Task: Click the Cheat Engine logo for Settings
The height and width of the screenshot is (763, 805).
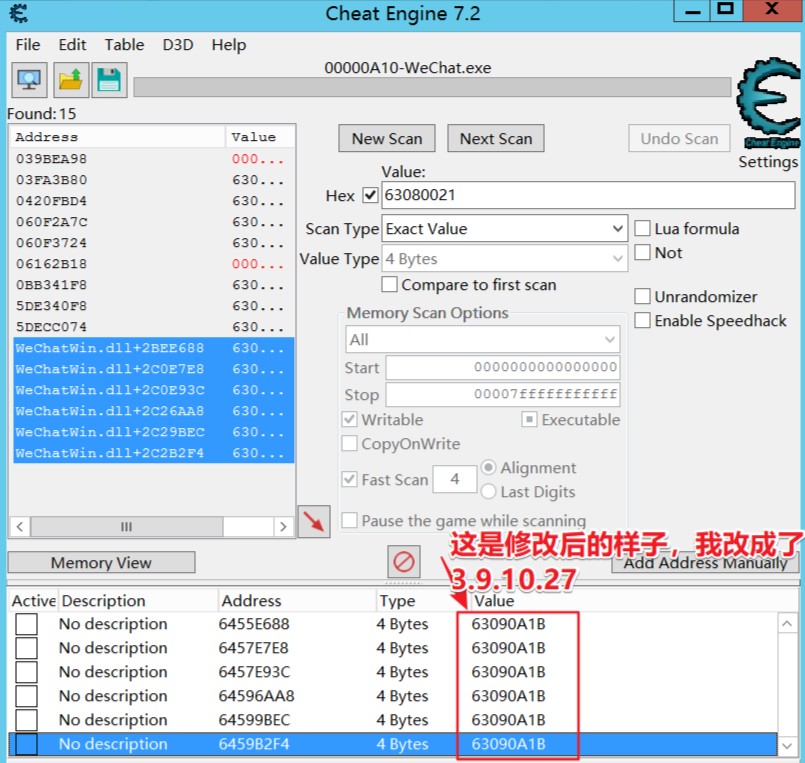Action: [767, 104]
